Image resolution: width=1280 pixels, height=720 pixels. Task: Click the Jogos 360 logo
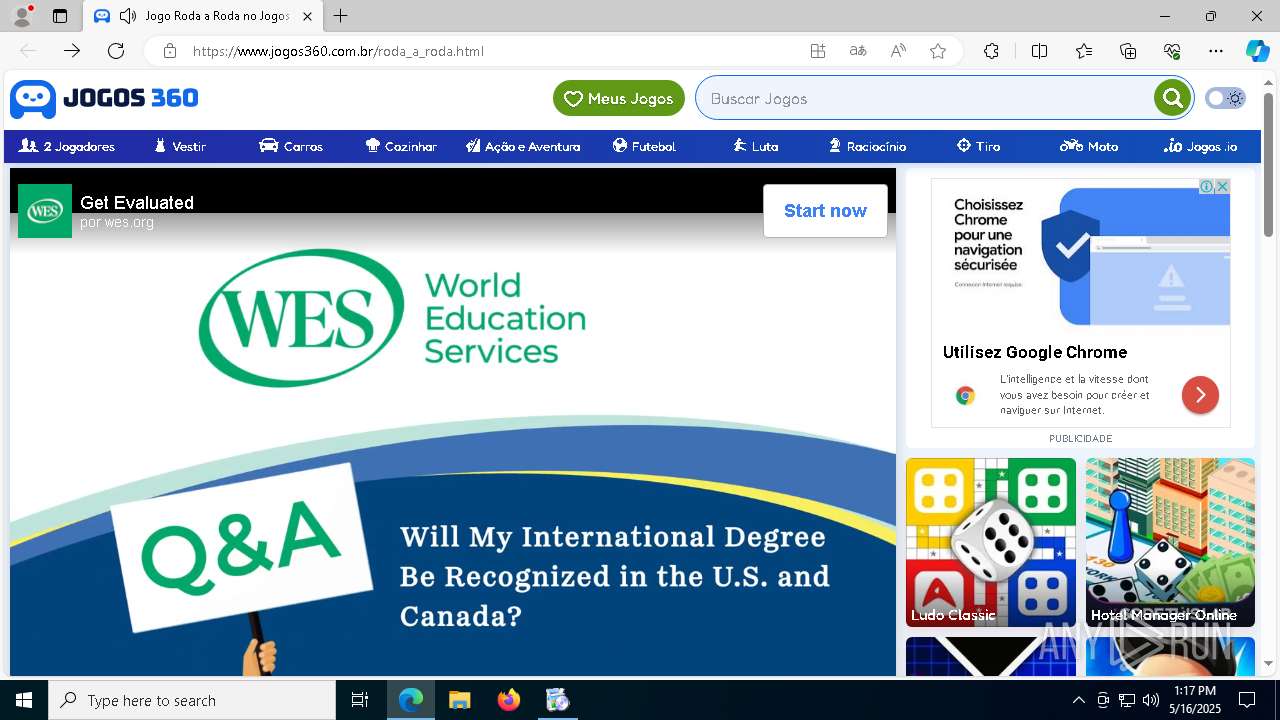104,98
